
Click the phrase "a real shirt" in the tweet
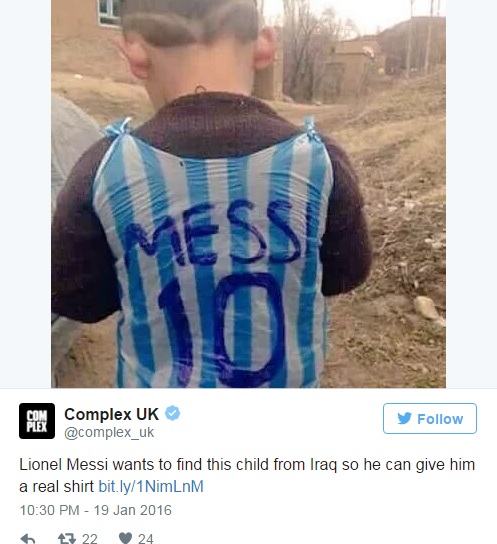(x=57, y=486)
